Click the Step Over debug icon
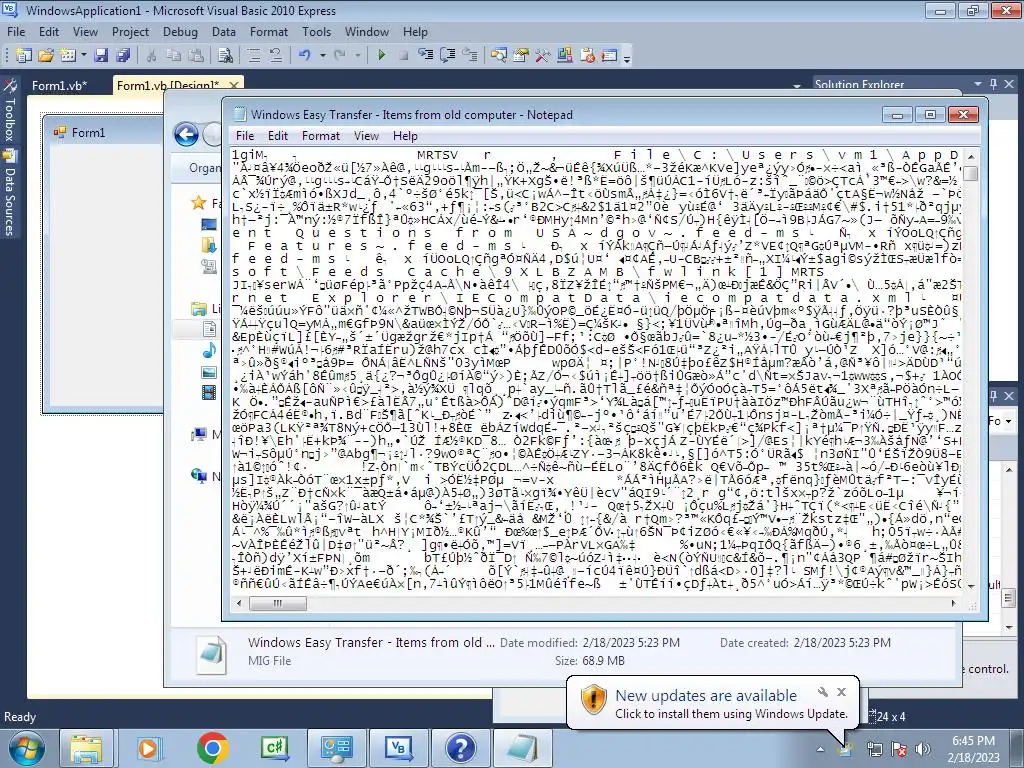Screen dimensions: 1024x768 (x=448, y=56)
